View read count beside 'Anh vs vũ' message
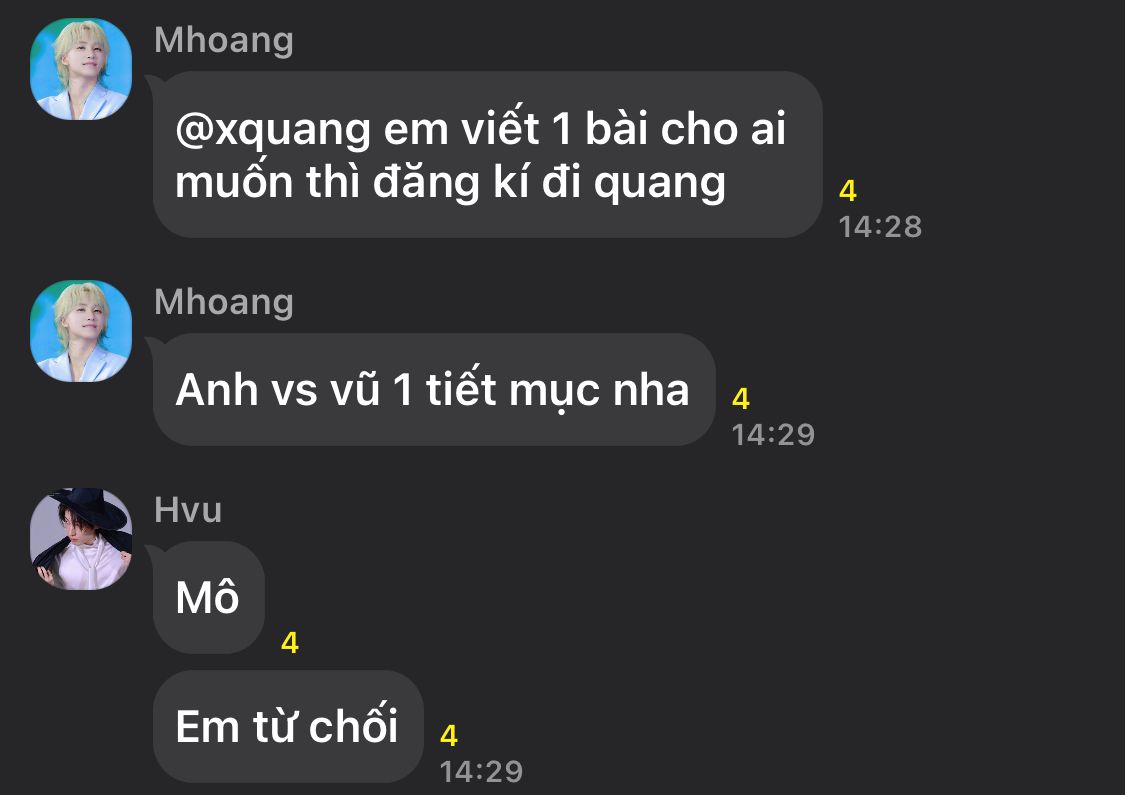 [741, 399]
